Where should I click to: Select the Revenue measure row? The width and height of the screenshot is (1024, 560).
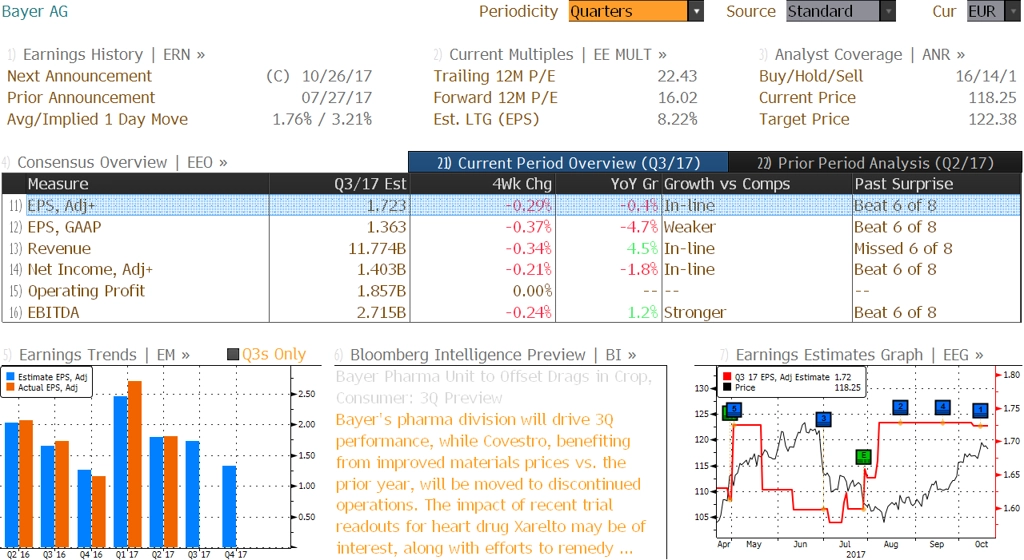click(511, 248)
